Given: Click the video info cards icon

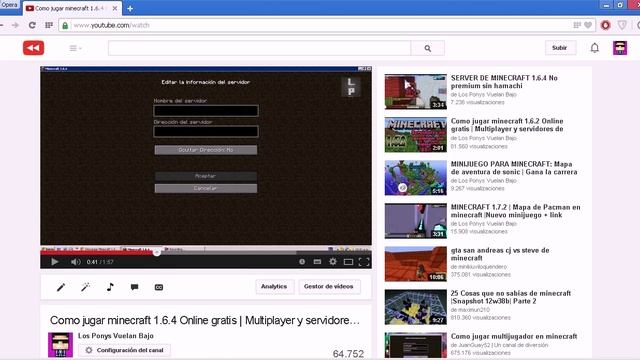Looking at the screenshot, I should coord(302,262).
